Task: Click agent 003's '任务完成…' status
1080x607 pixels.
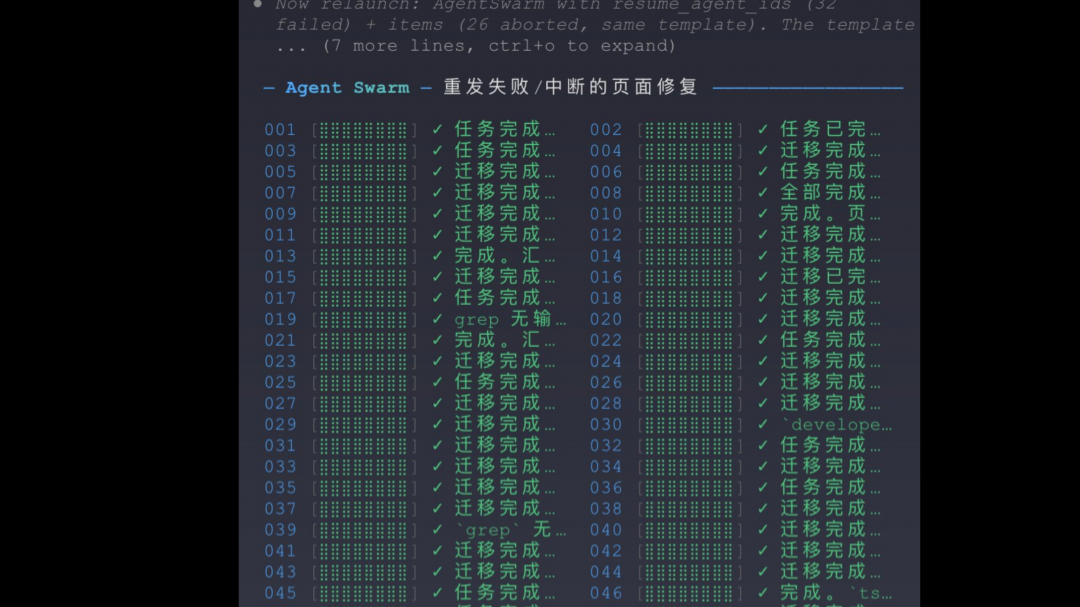Action: click(505, 151)
